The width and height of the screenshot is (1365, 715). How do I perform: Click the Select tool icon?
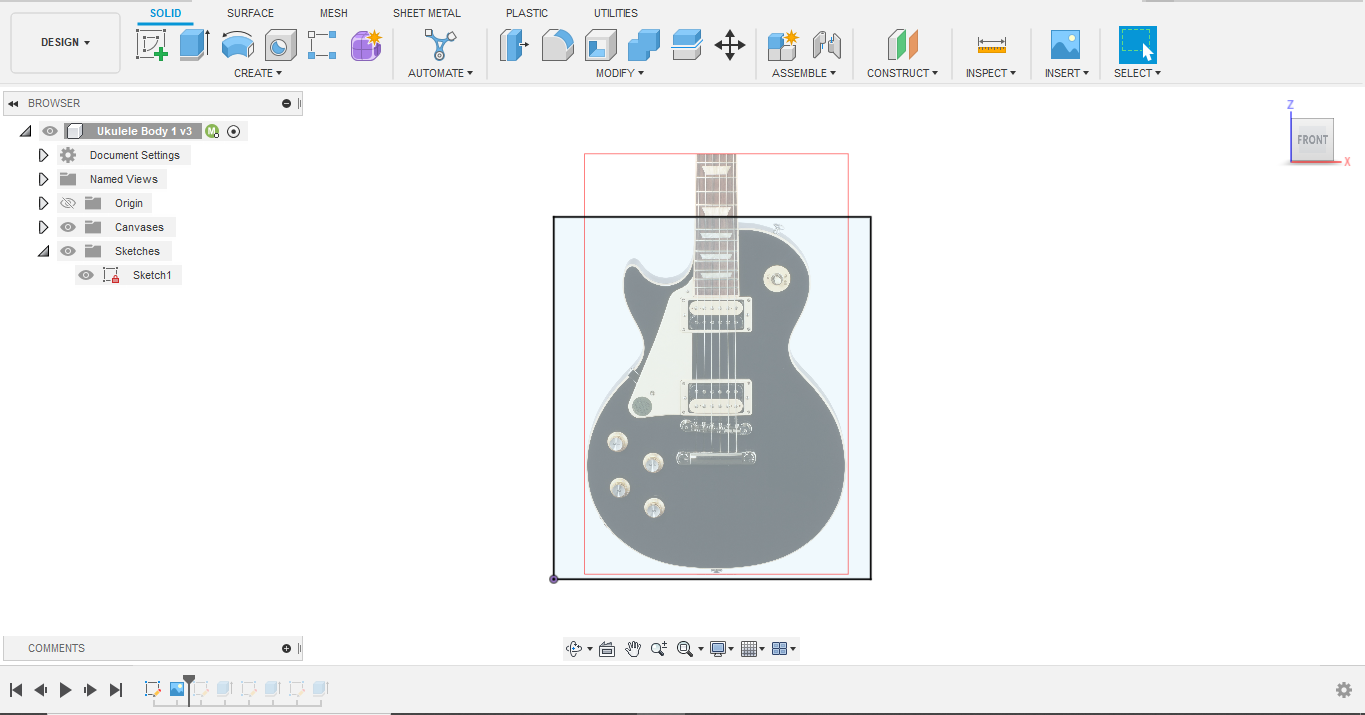point(1138,45)
